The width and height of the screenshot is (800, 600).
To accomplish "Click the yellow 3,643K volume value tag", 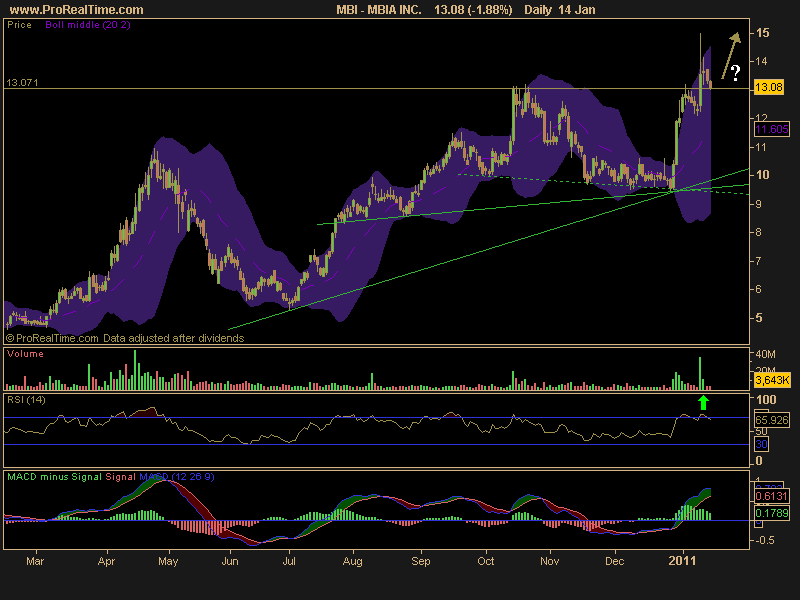I will [772, 380].
